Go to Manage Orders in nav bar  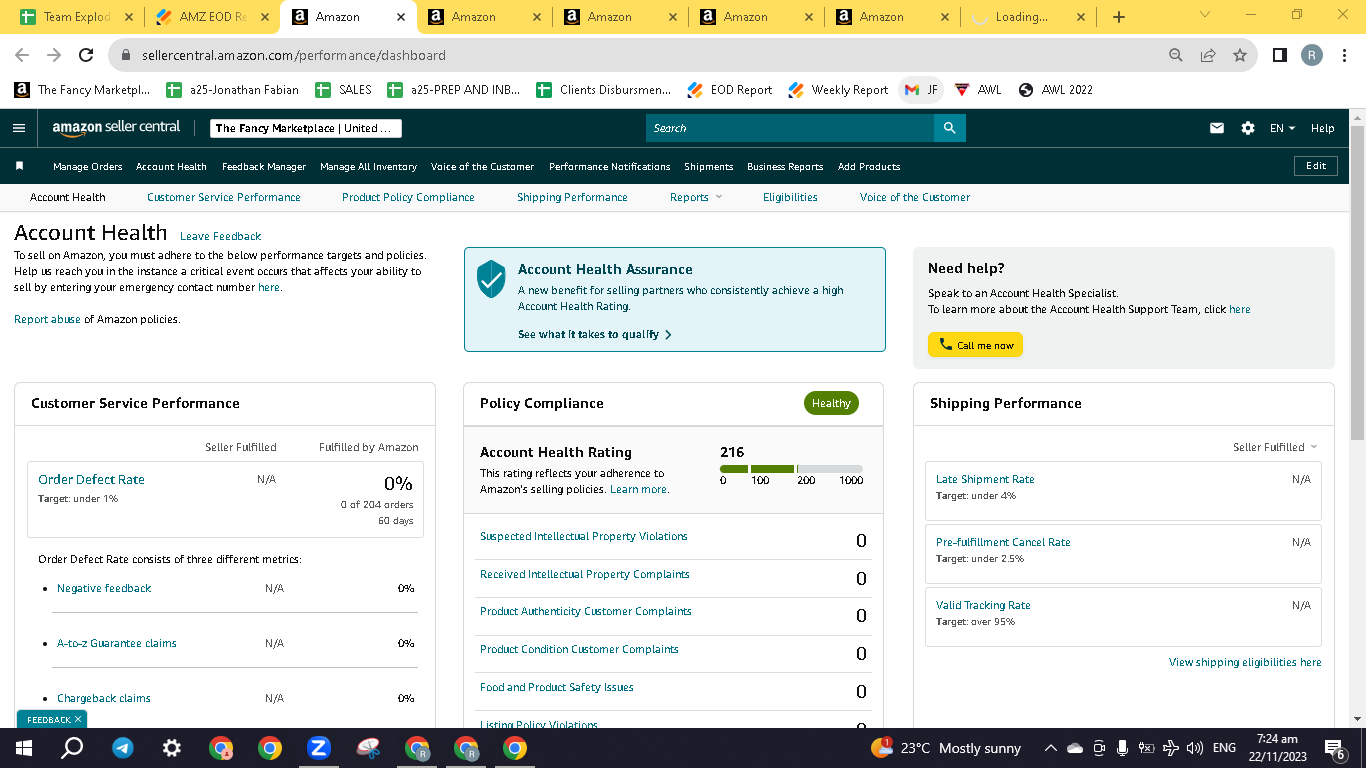point(87,166)
